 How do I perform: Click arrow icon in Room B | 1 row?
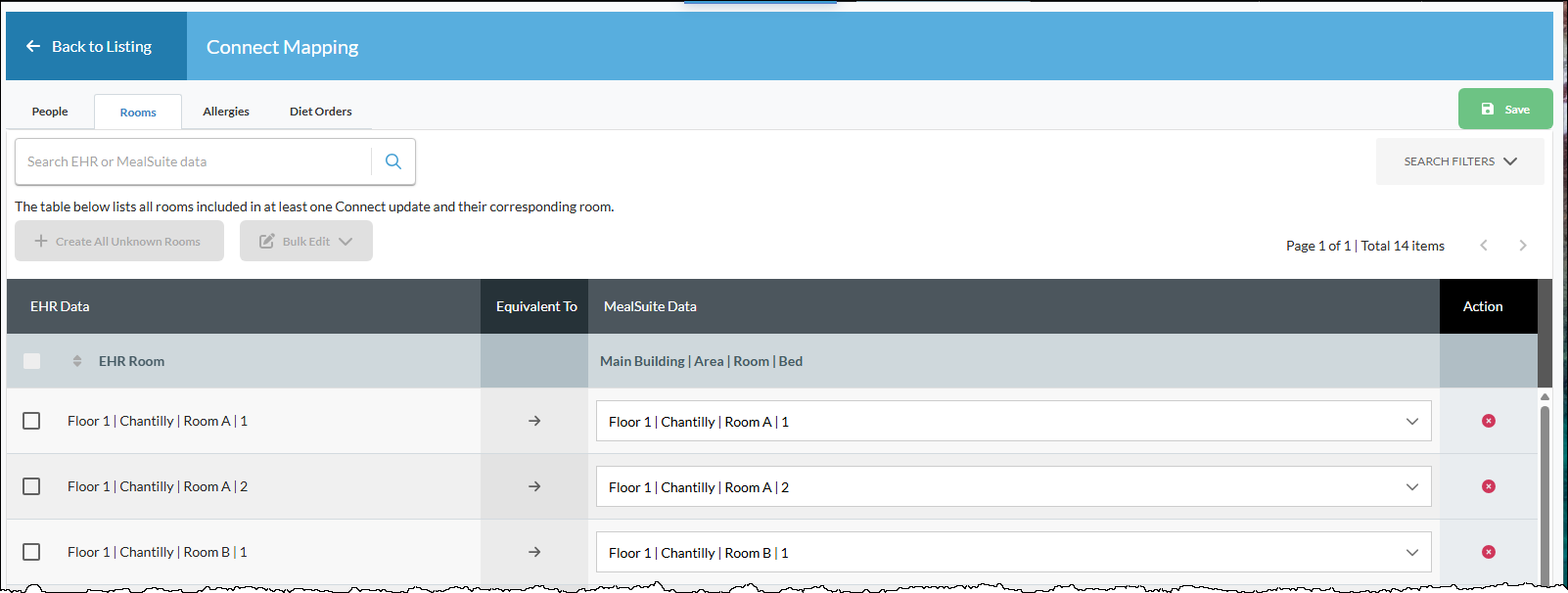coord(534,552)
